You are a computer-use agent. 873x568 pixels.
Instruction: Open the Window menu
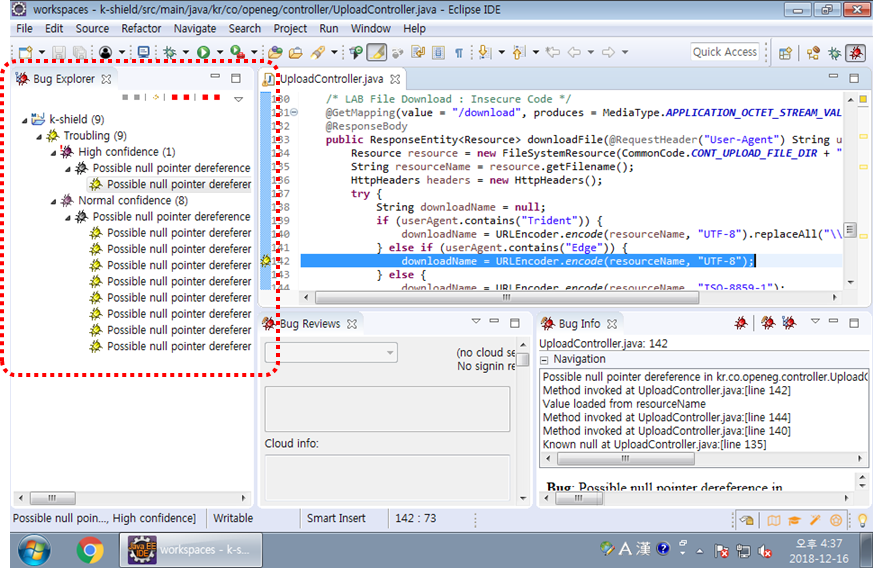(x=370, y=28)
